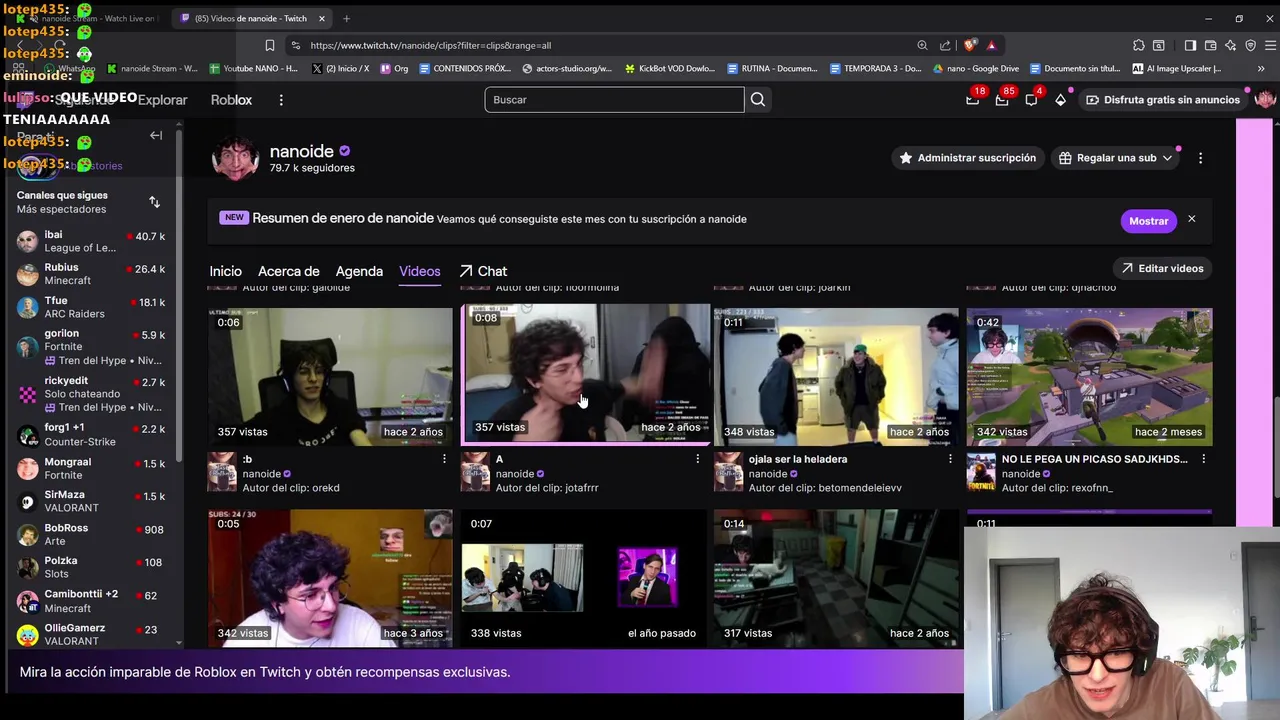Click share page icon in address bar
This screenshot has width=1280, height=720.
tap(945, 45)
